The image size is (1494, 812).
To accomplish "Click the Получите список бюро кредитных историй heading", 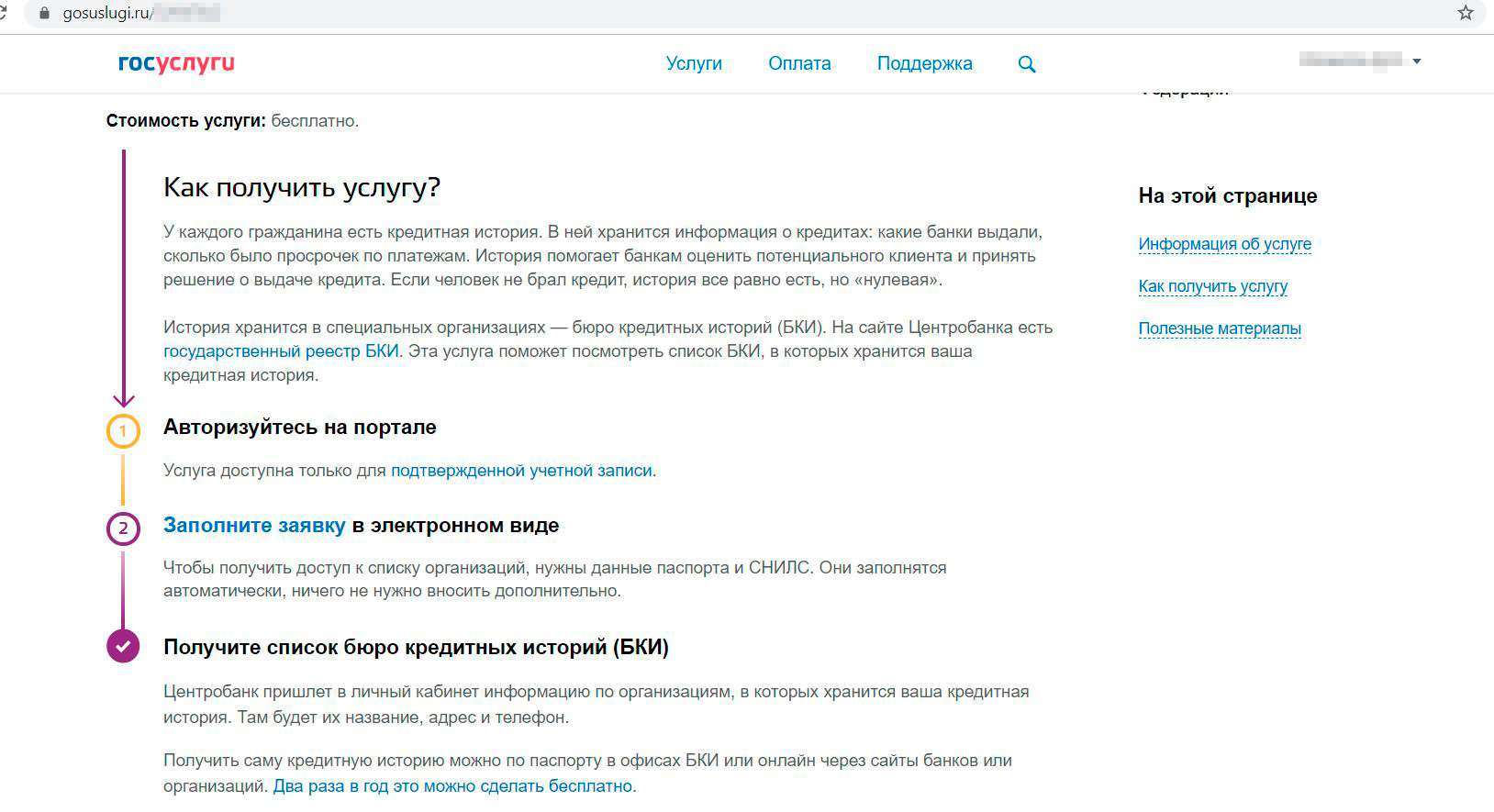I will 416,647.
